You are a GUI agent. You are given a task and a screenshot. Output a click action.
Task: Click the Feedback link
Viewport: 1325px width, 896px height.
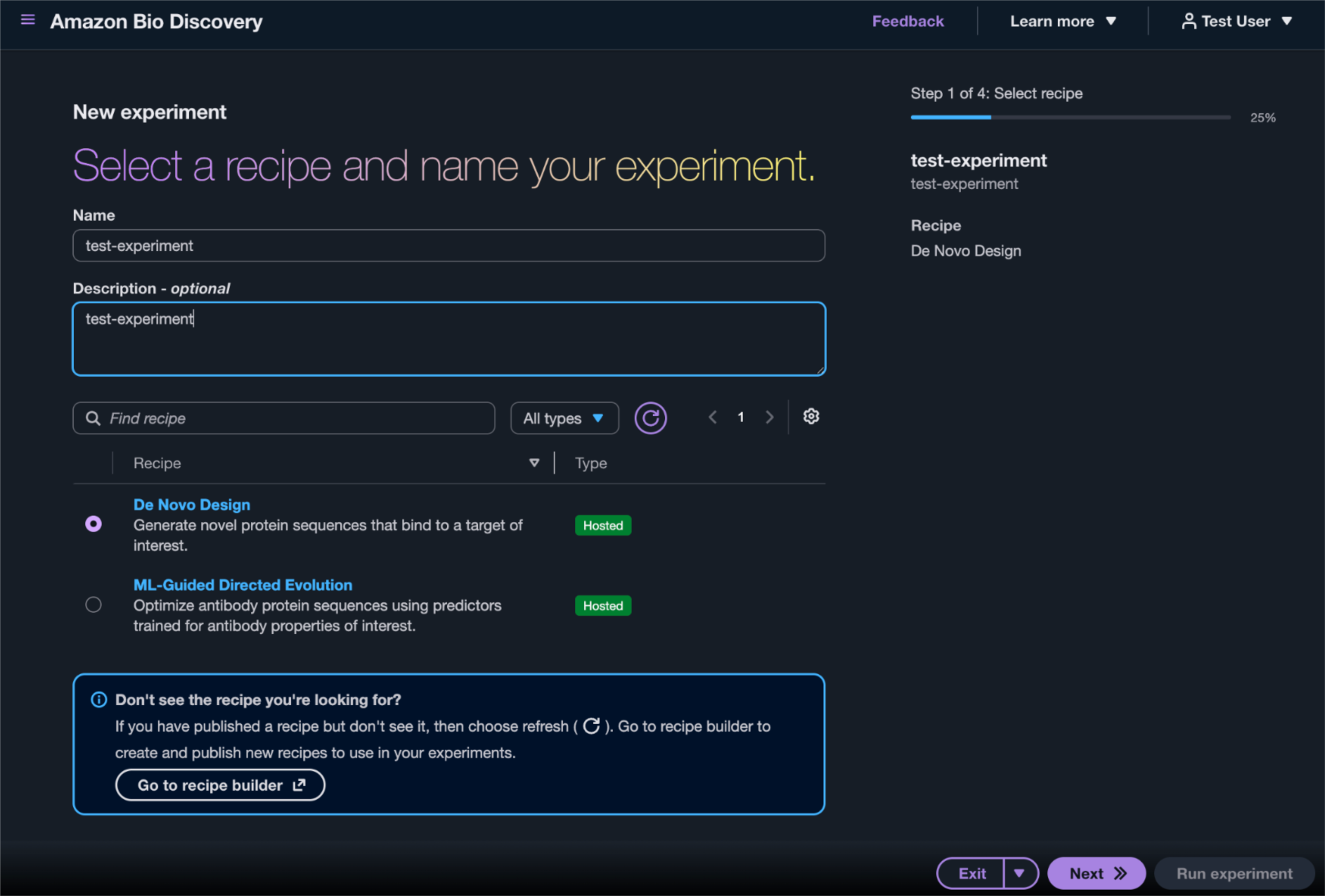[908, 21]
